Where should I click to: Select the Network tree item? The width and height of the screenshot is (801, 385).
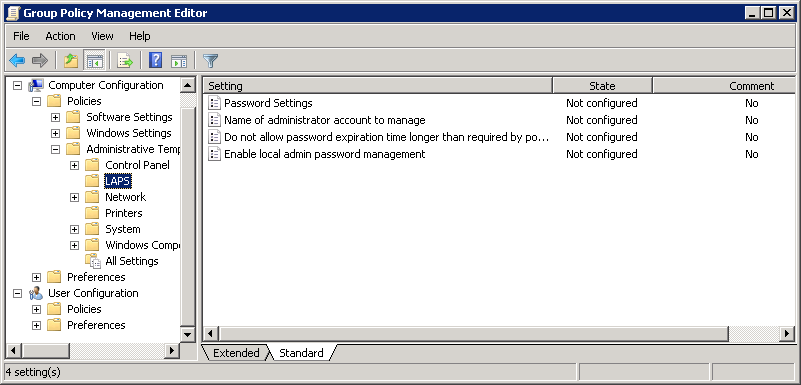pos(125,197)
